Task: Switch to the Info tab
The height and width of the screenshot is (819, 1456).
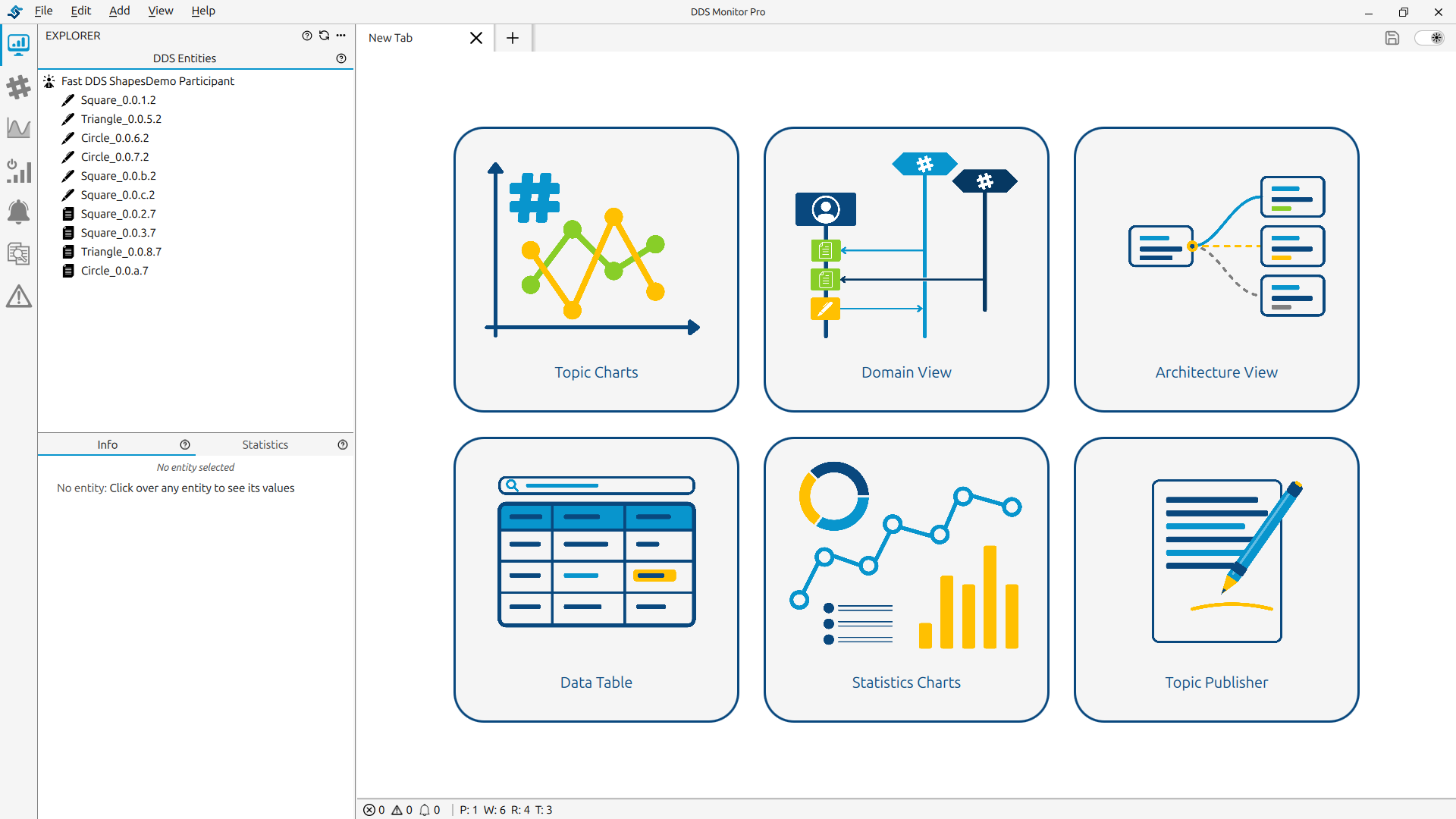Action: point(107,445)
